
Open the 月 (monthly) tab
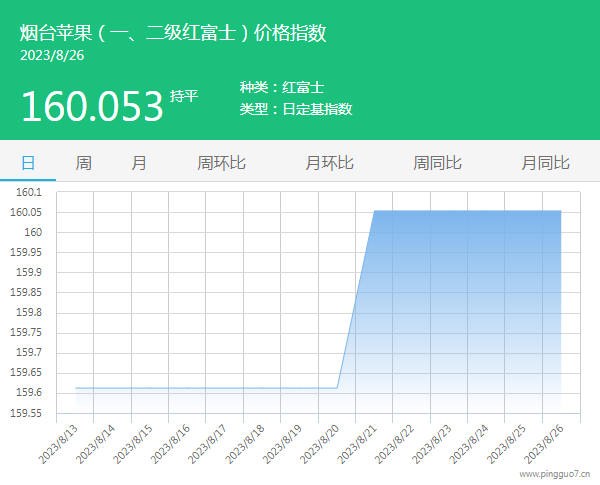tap(139, 162)
